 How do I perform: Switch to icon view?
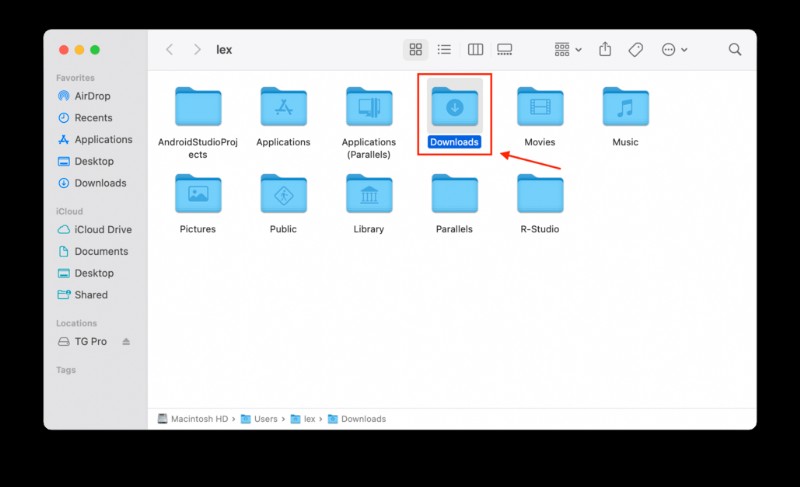coord(415,49)
